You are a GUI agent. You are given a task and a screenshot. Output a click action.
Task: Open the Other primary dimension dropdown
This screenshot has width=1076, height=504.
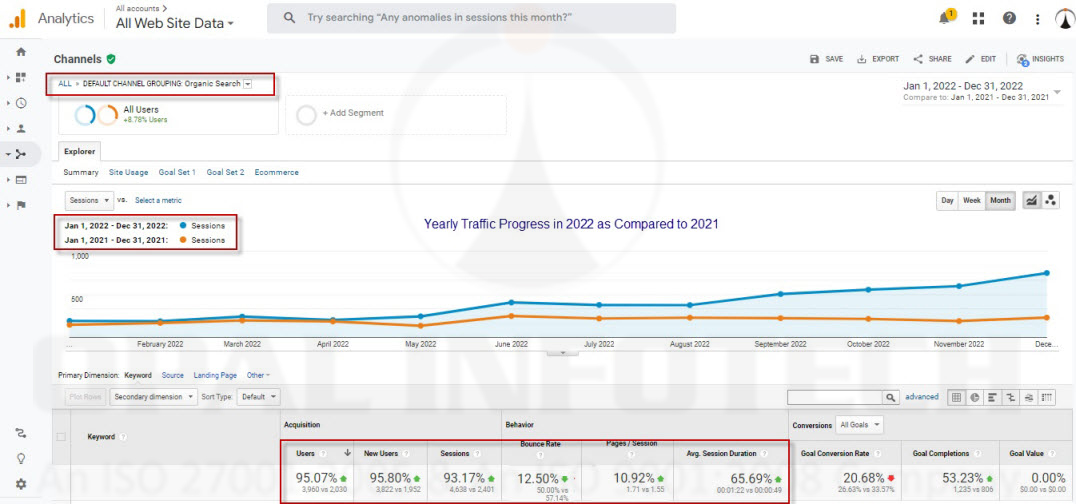[x=258, y=376]
